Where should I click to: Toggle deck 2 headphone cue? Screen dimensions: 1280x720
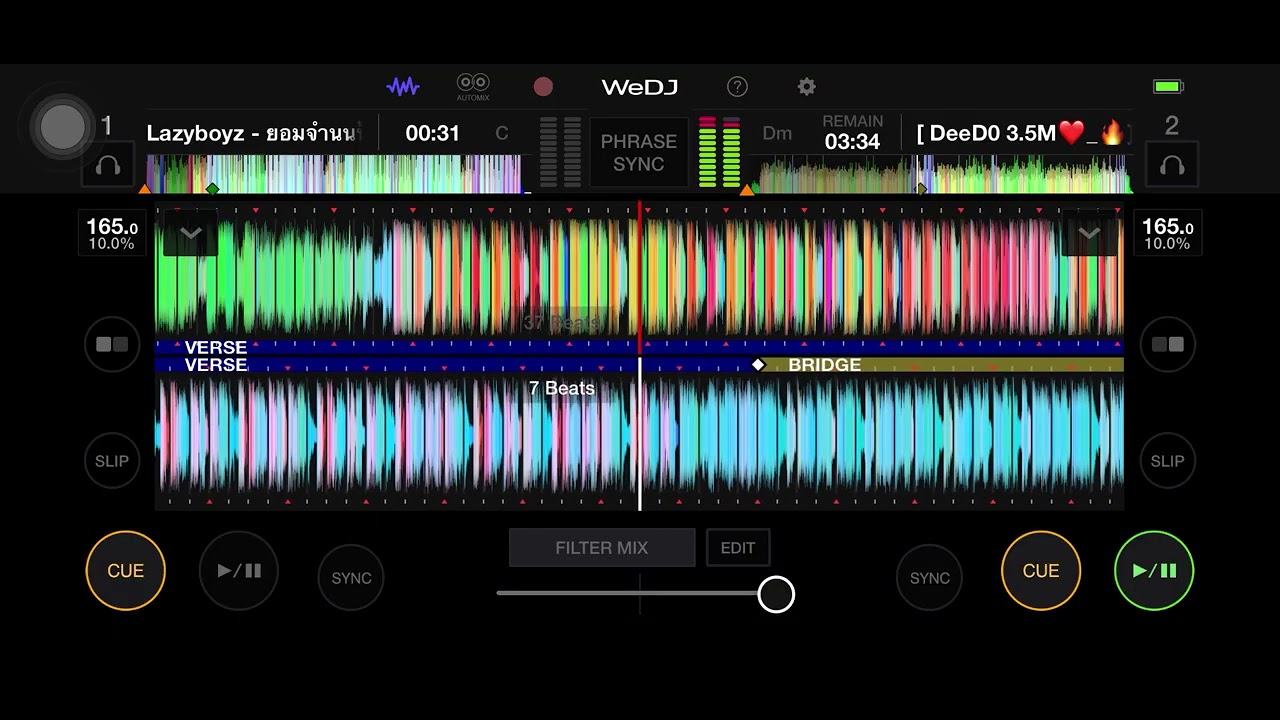[x=1172, y=166]
